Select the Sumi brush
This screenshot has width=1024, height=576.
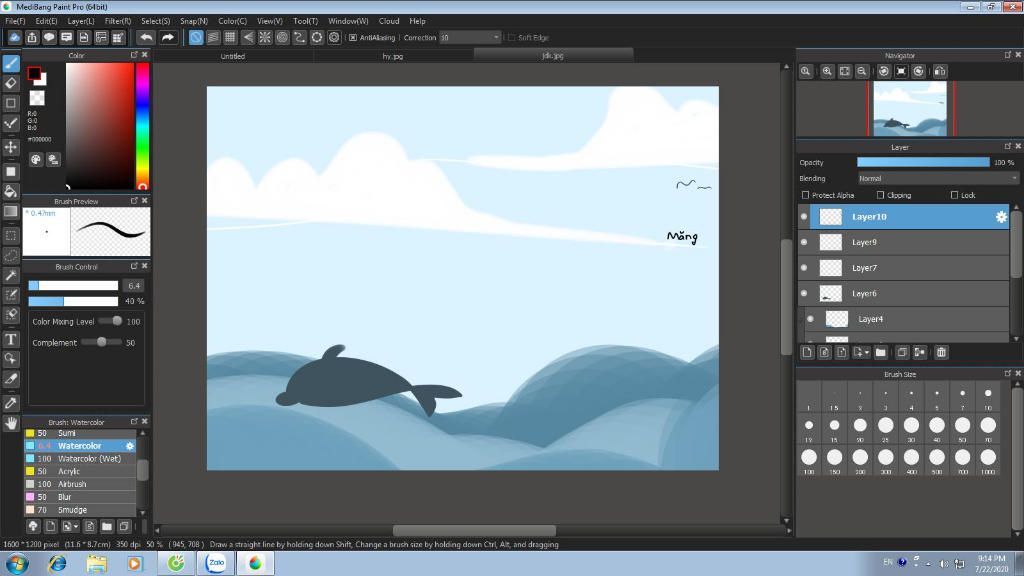point(80,433)
